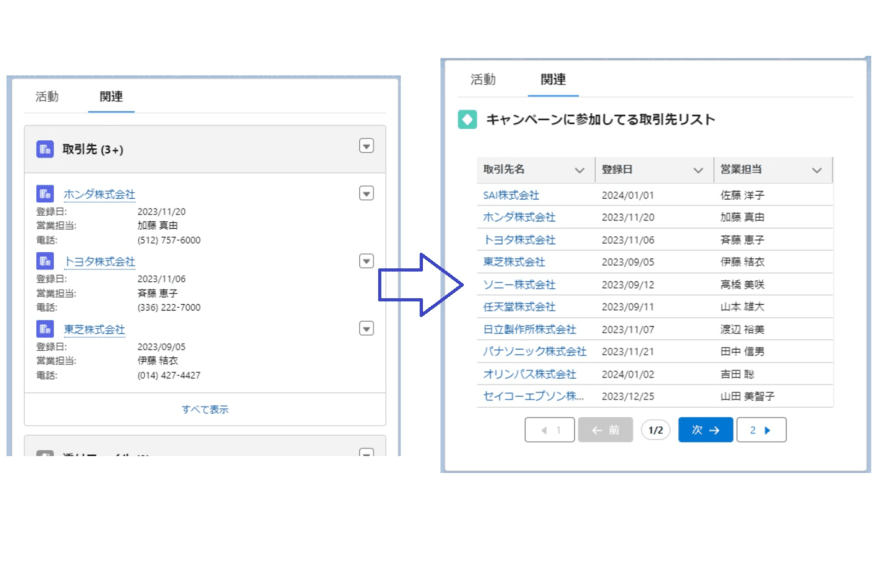Click the 1/2 page indicator
The height and width of the screenshot is (586, 879).
tap(656, 430)
